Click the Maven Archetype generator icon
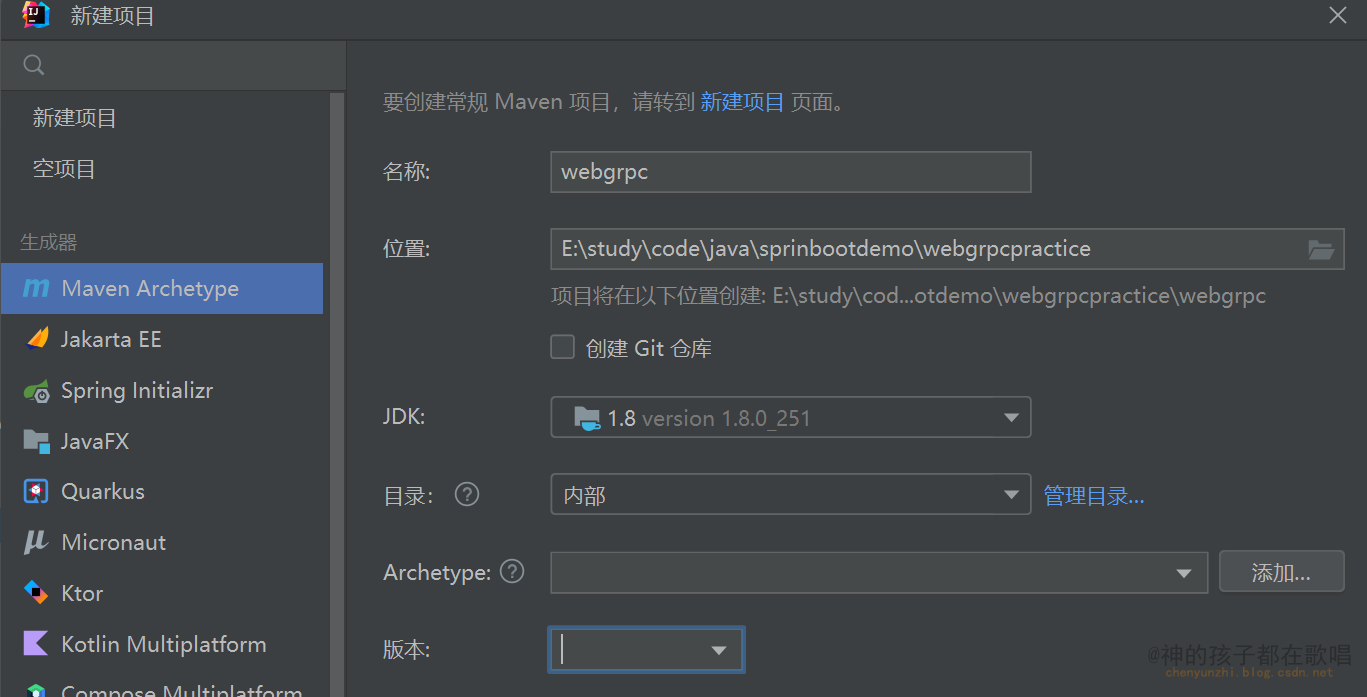 click(36, 289)
